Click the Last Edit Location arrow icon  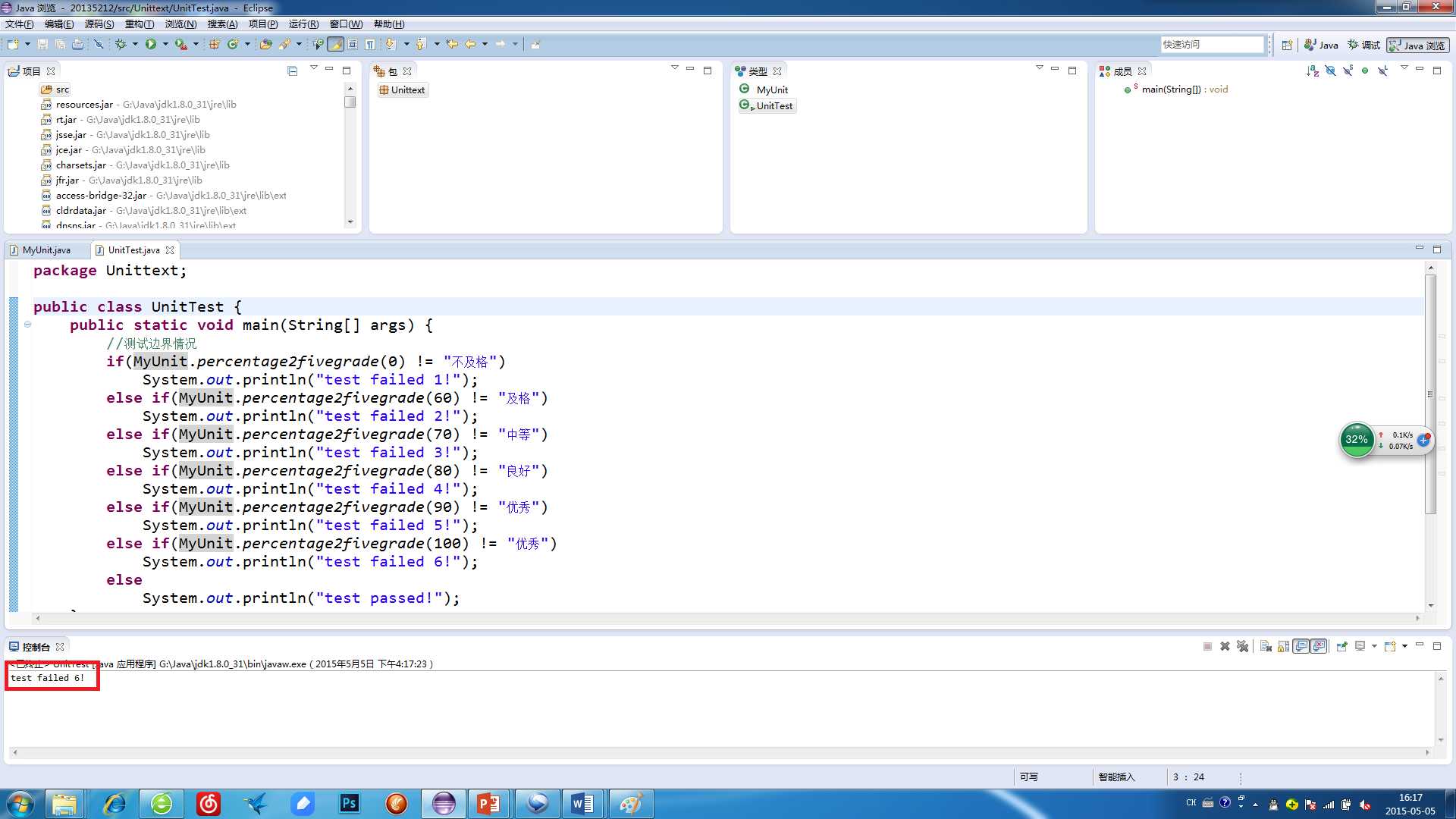[452, 45]
